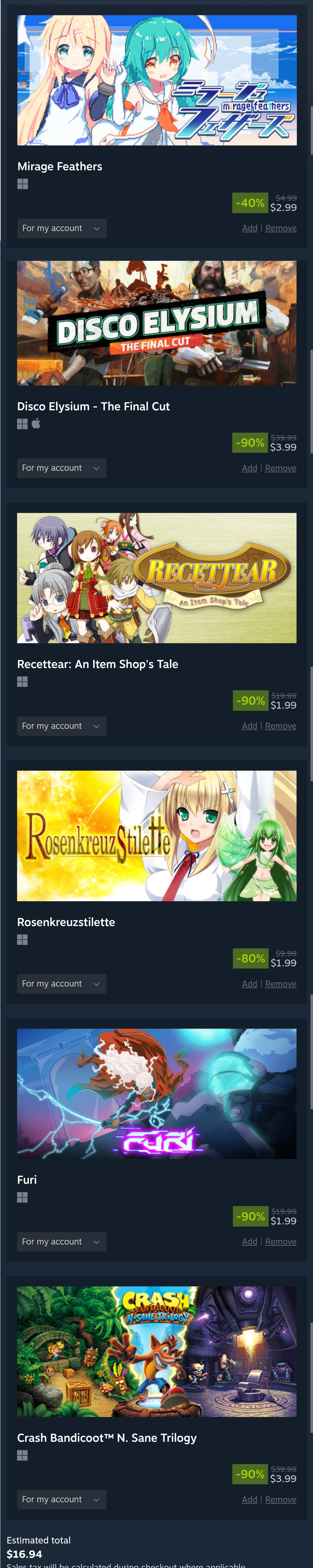The image size is (313, 1568).
Task: Click Windows platform icon under Disco Elysium
Action: click(23, 424)
